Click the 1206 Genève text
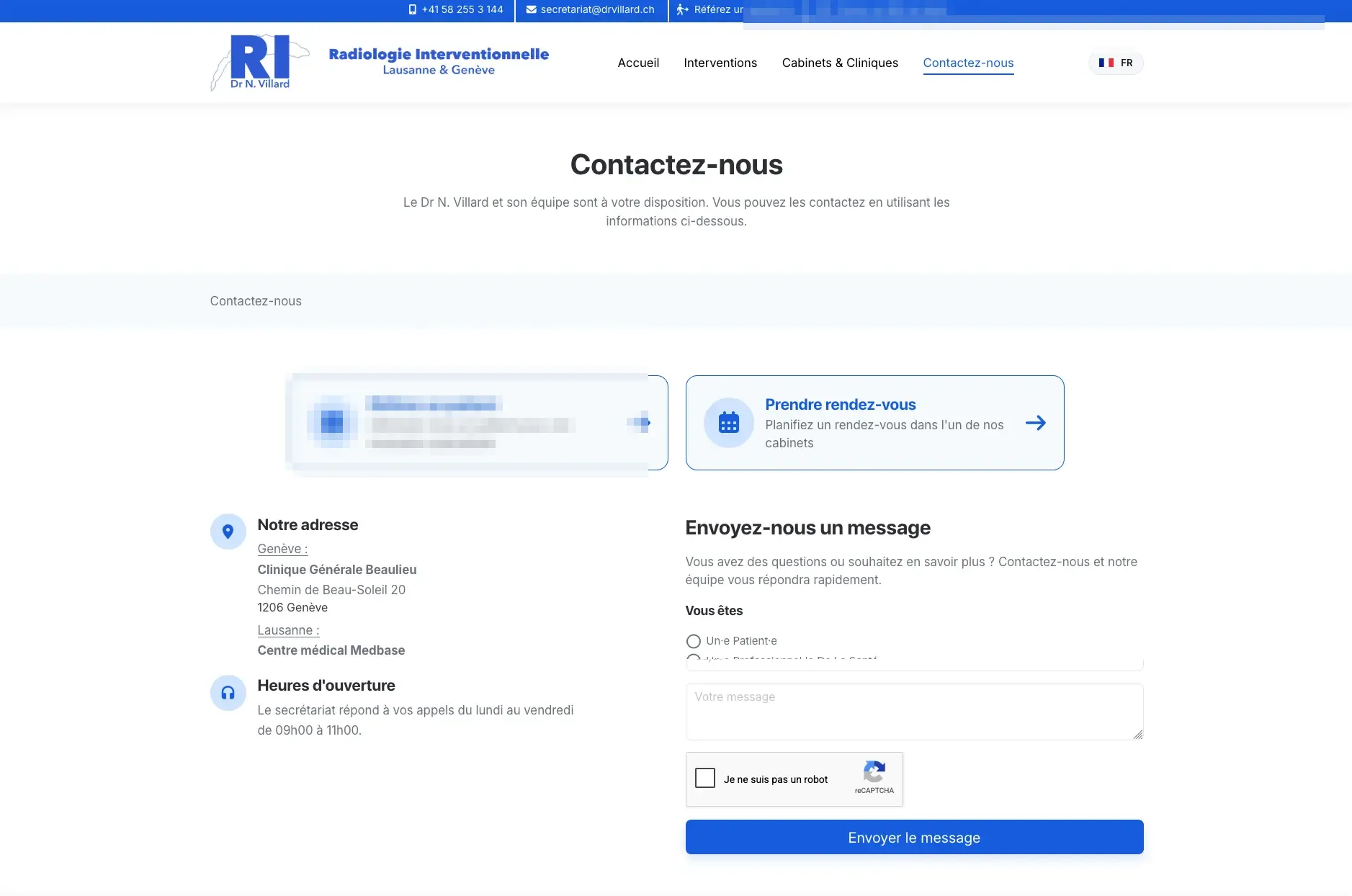 click(x=292, y=607)
